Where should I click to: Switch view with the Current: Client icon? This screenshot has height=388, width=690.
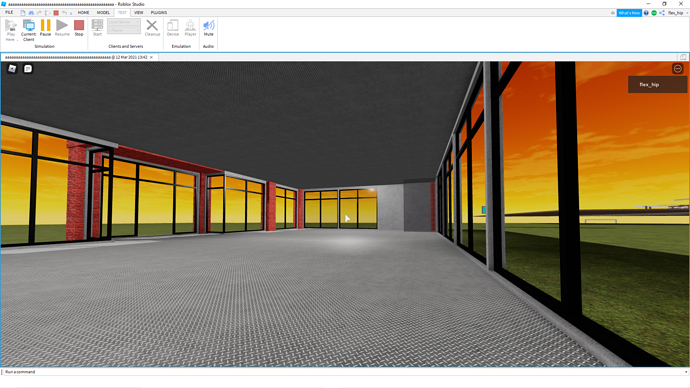pyautogui.click(x=29, y=30)
